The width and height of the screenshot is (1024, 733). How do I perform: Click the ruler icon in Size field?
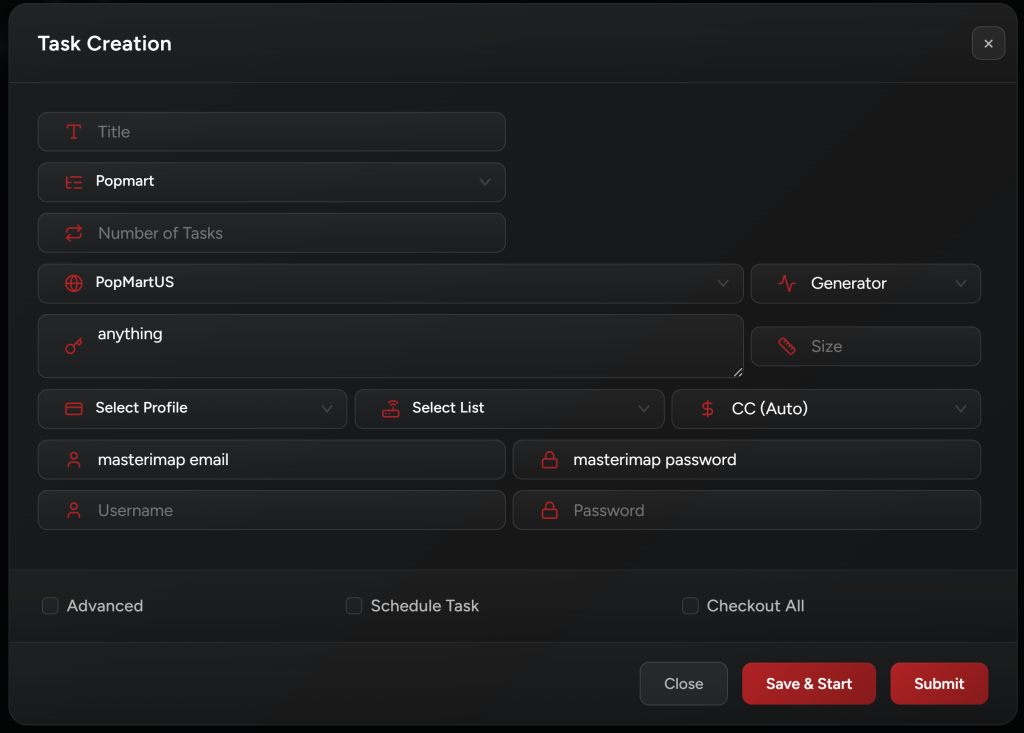[787, 346]
